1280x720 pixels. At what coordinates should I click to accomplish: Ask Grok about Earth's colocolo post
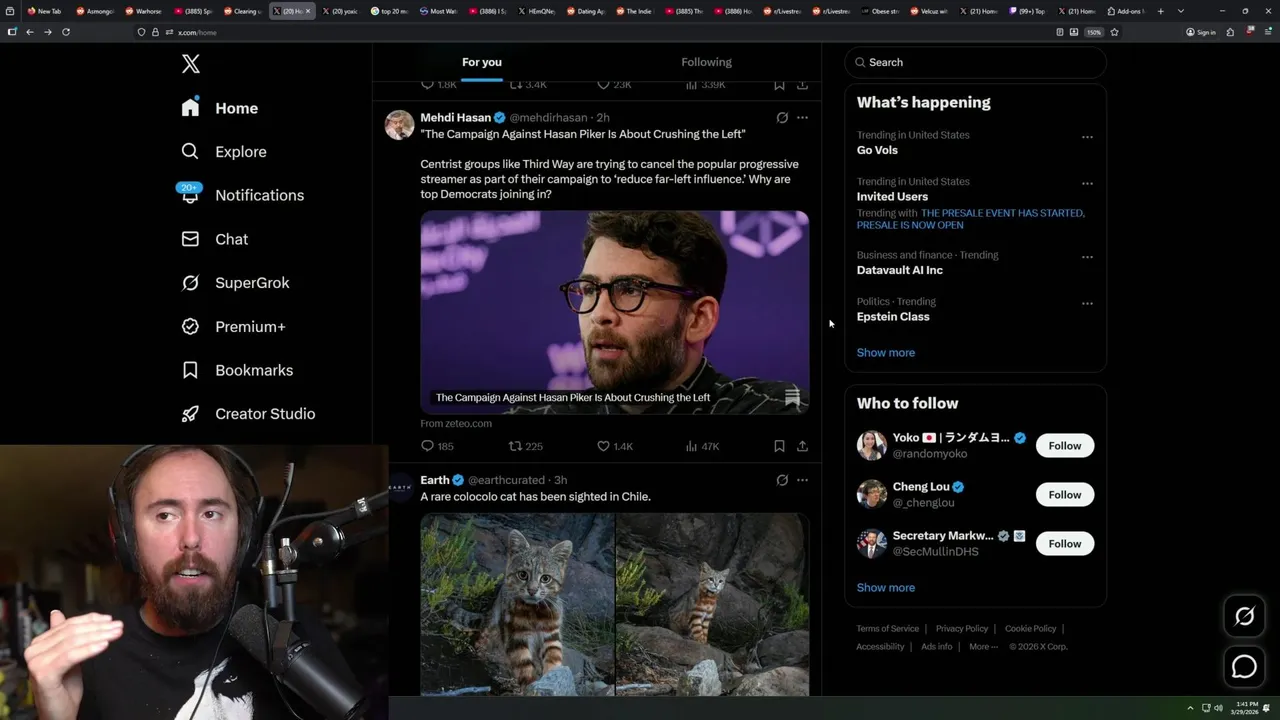click(782, 480)
